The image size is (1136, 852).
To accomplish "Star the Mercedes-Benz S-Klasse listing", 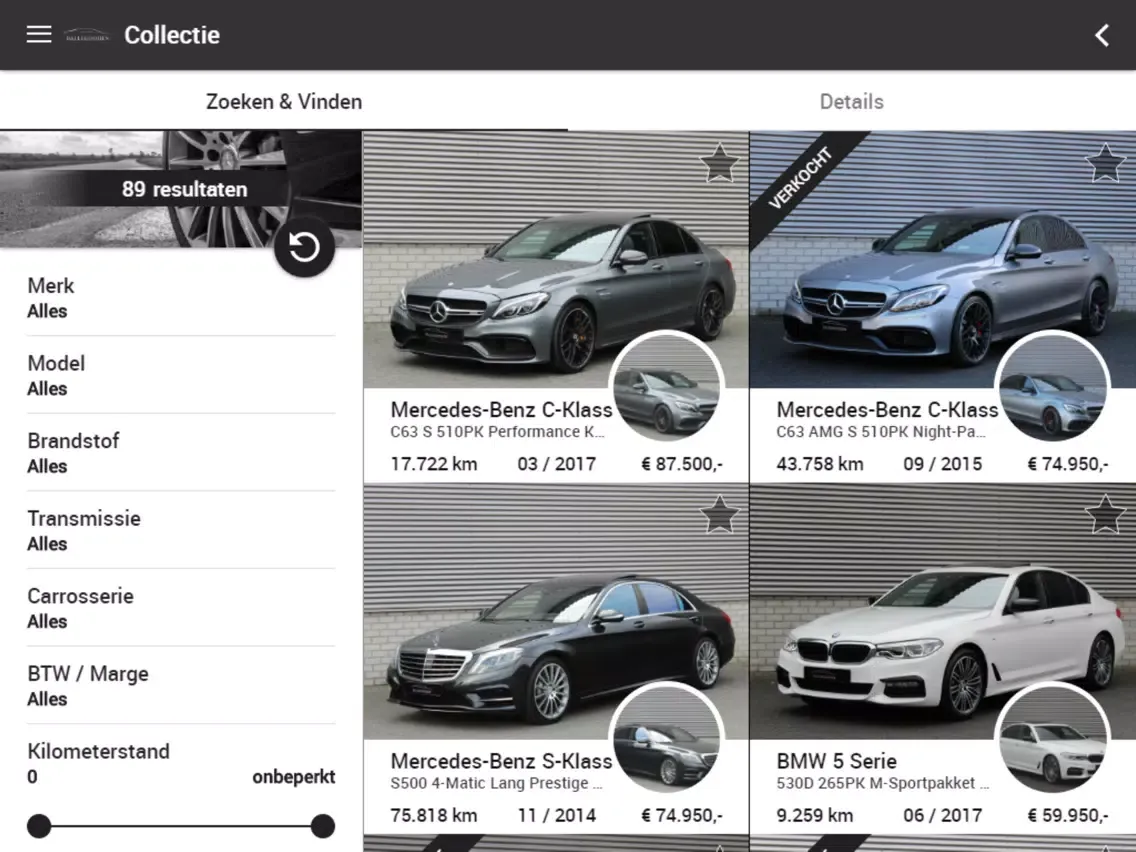I will click(719, 515).
